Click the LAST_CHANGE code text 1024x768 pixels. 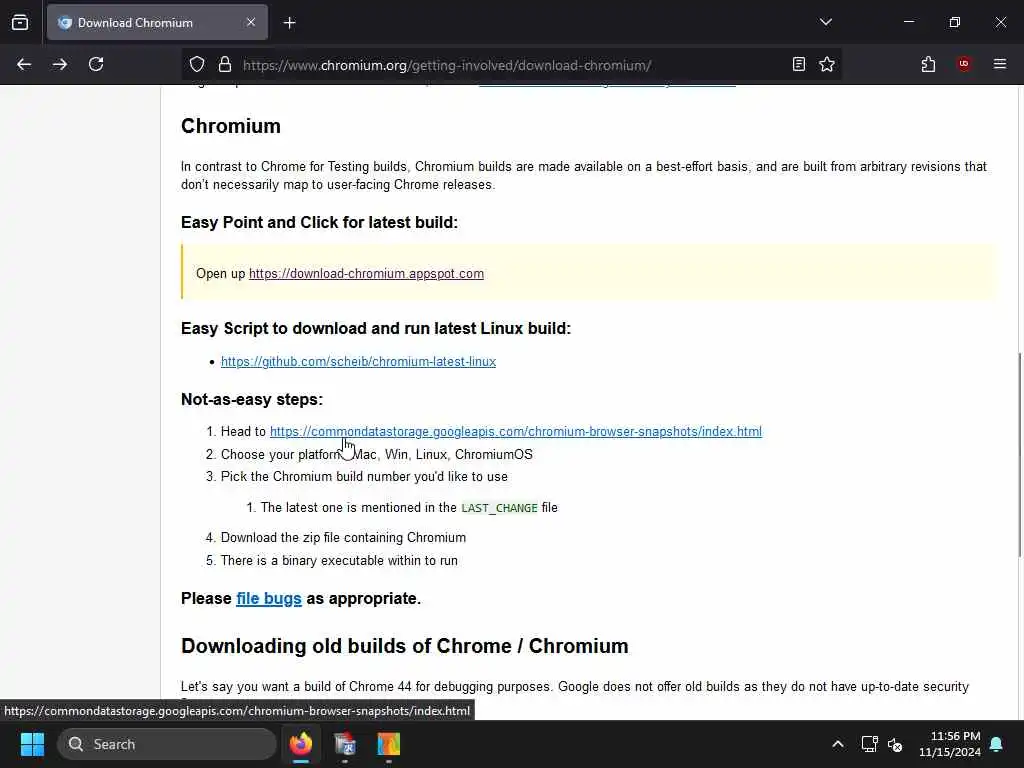click(500, 508)
